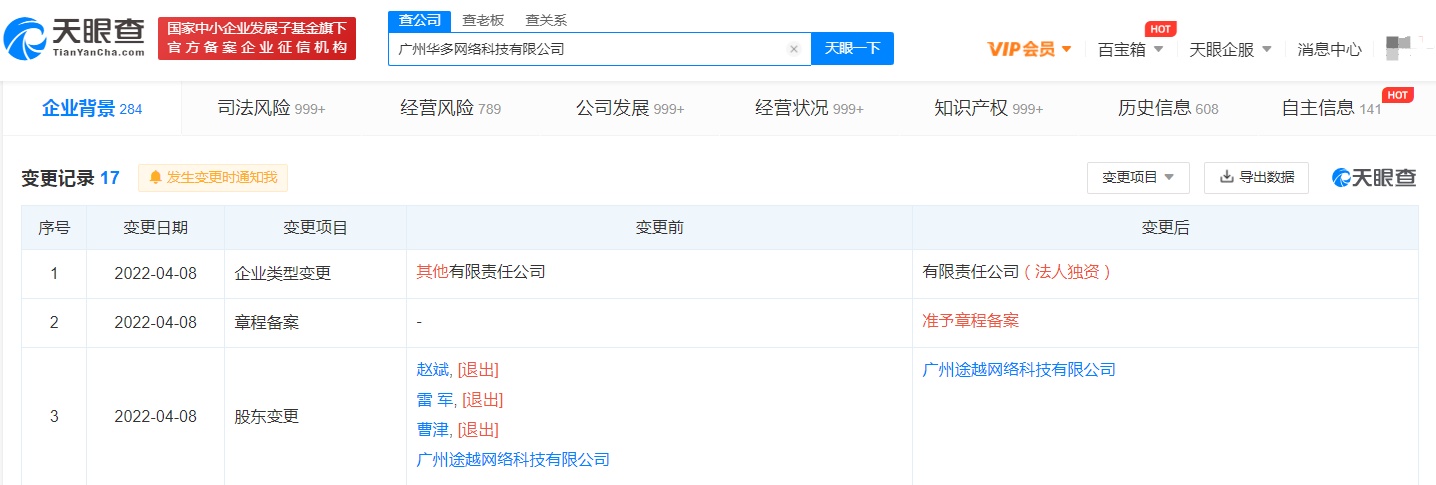The width and height of the screenshot is (1436, 485).
Task: Export data with the 导出数据 button
Action: 1256,177
